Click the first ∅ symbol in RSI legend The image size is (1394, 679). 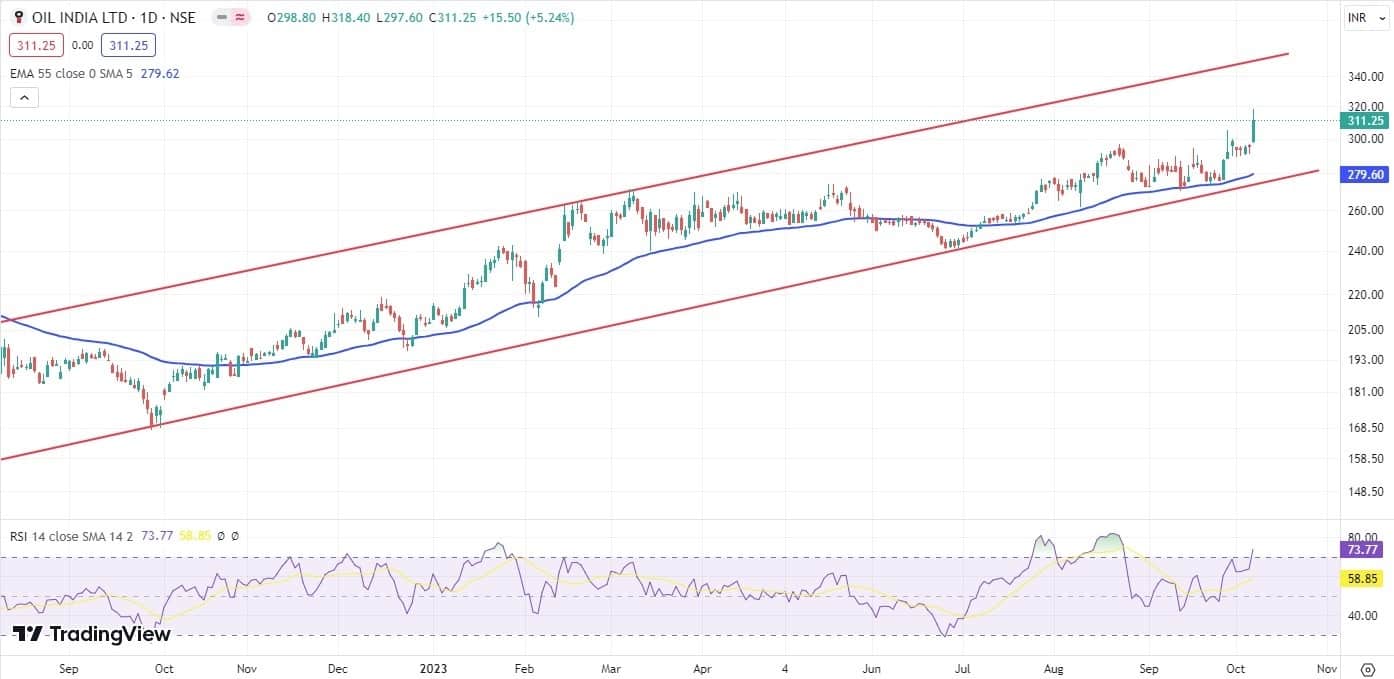pos(220,537)
